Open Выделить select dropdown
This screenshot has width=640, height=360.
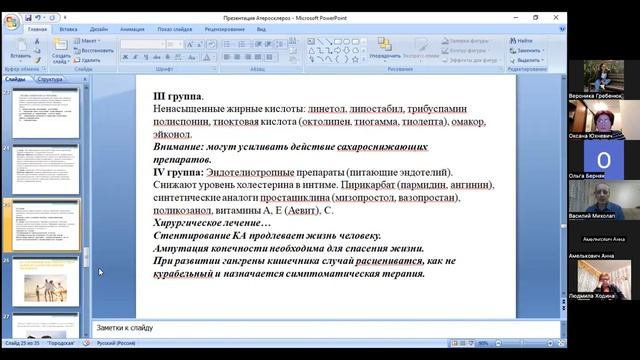(527, 60)
